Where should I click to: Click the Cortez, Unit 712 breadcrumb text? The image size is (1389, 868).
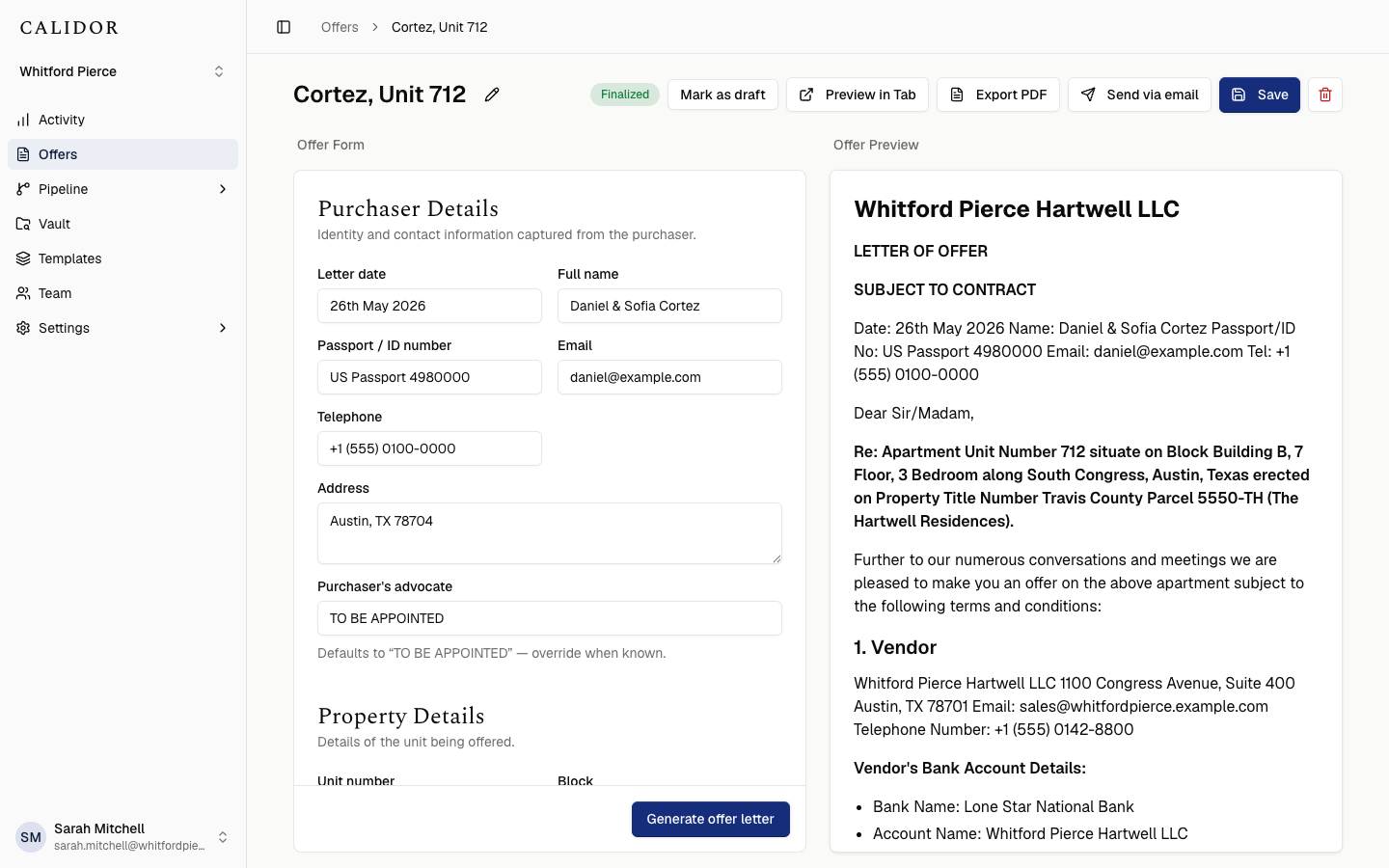click(x=440, y=27)
